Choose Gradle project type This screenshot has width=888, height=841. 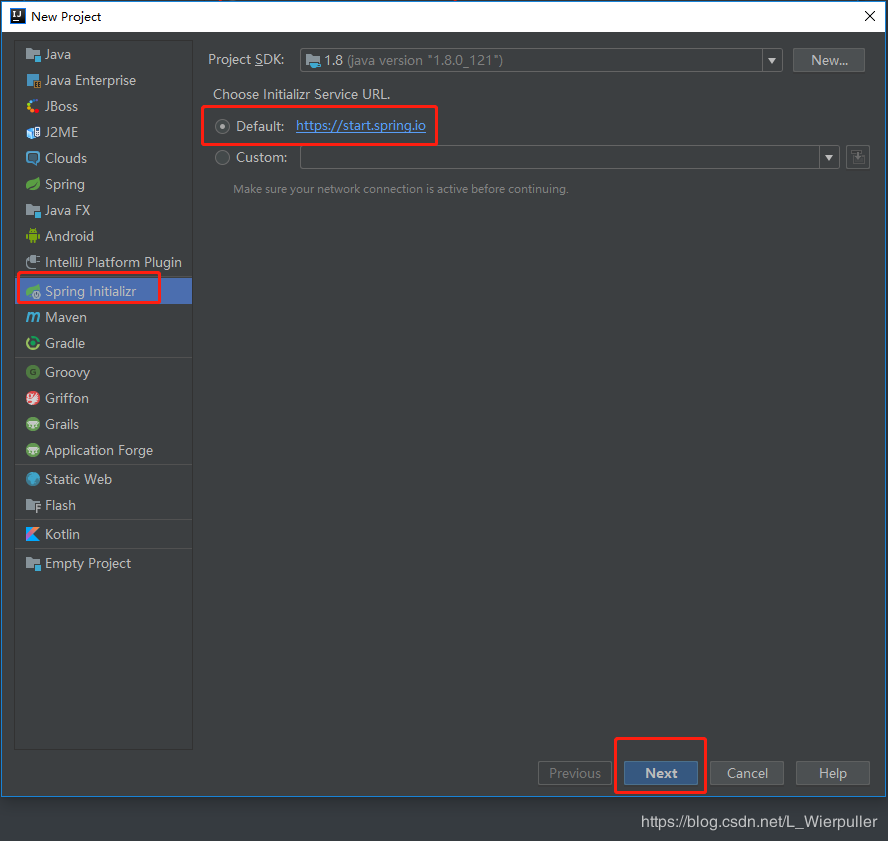(x=104, y=343)
